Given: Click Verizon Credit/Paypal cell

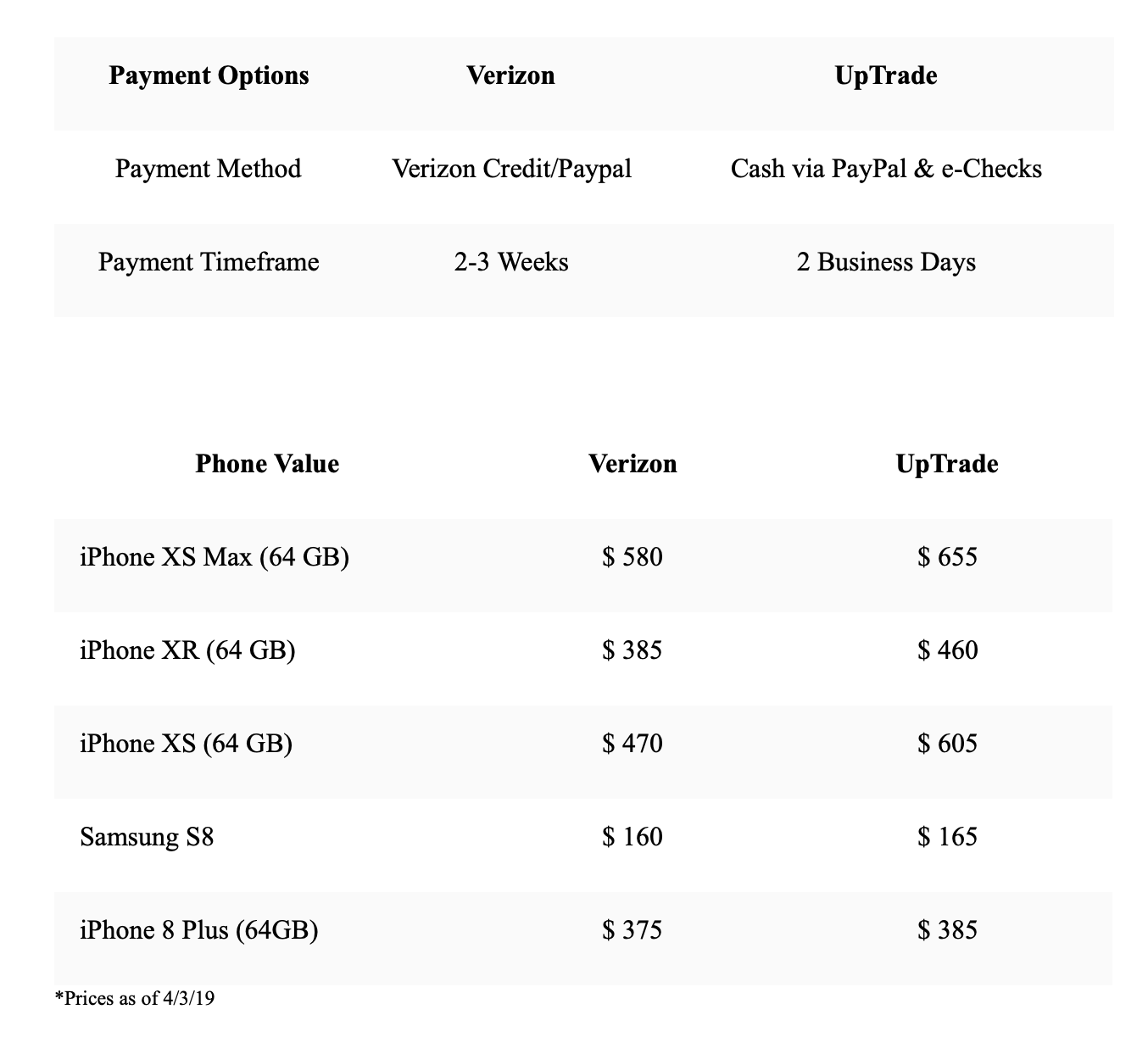Looking at the screenshot, I should click(511, 169).
